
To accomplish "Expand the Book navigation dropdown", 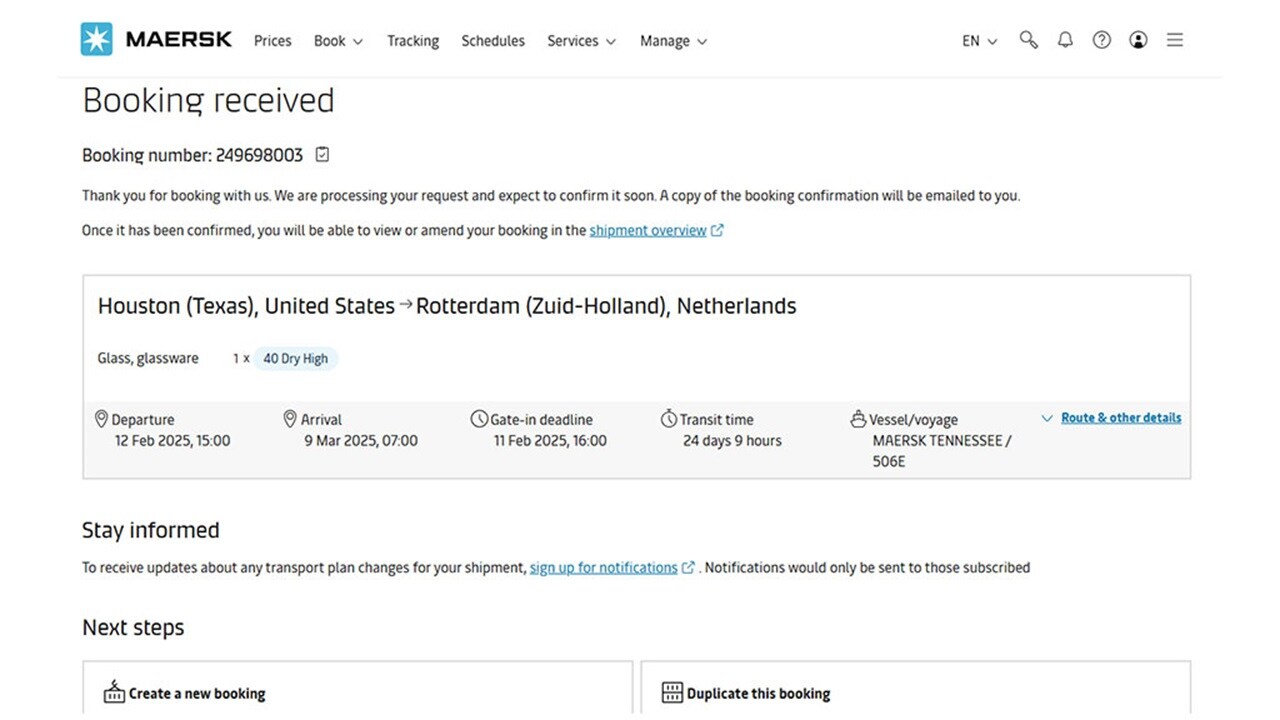I will point(337,41).
